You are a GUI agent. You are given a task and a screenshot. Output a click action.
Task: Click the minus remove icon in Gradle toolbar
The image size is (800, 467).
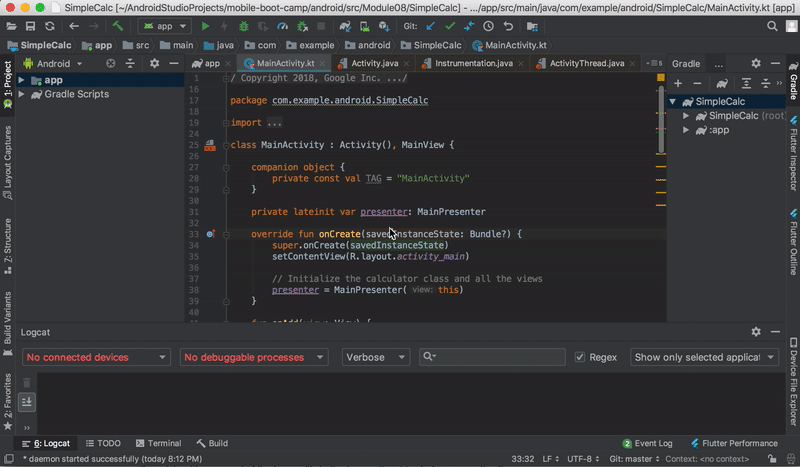coord(697,83)
